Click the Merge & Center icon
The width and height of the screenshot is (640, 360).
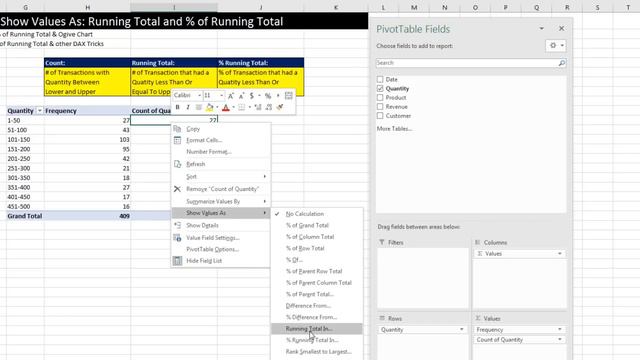tap(289, 96)
